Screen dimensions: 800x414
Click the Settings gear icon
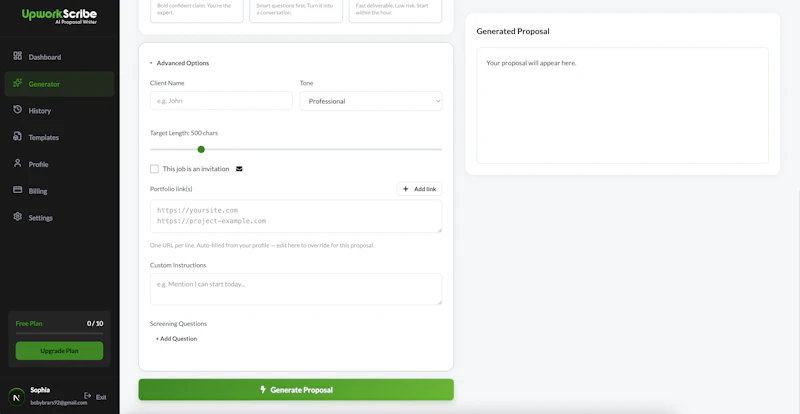coord(17,216)
